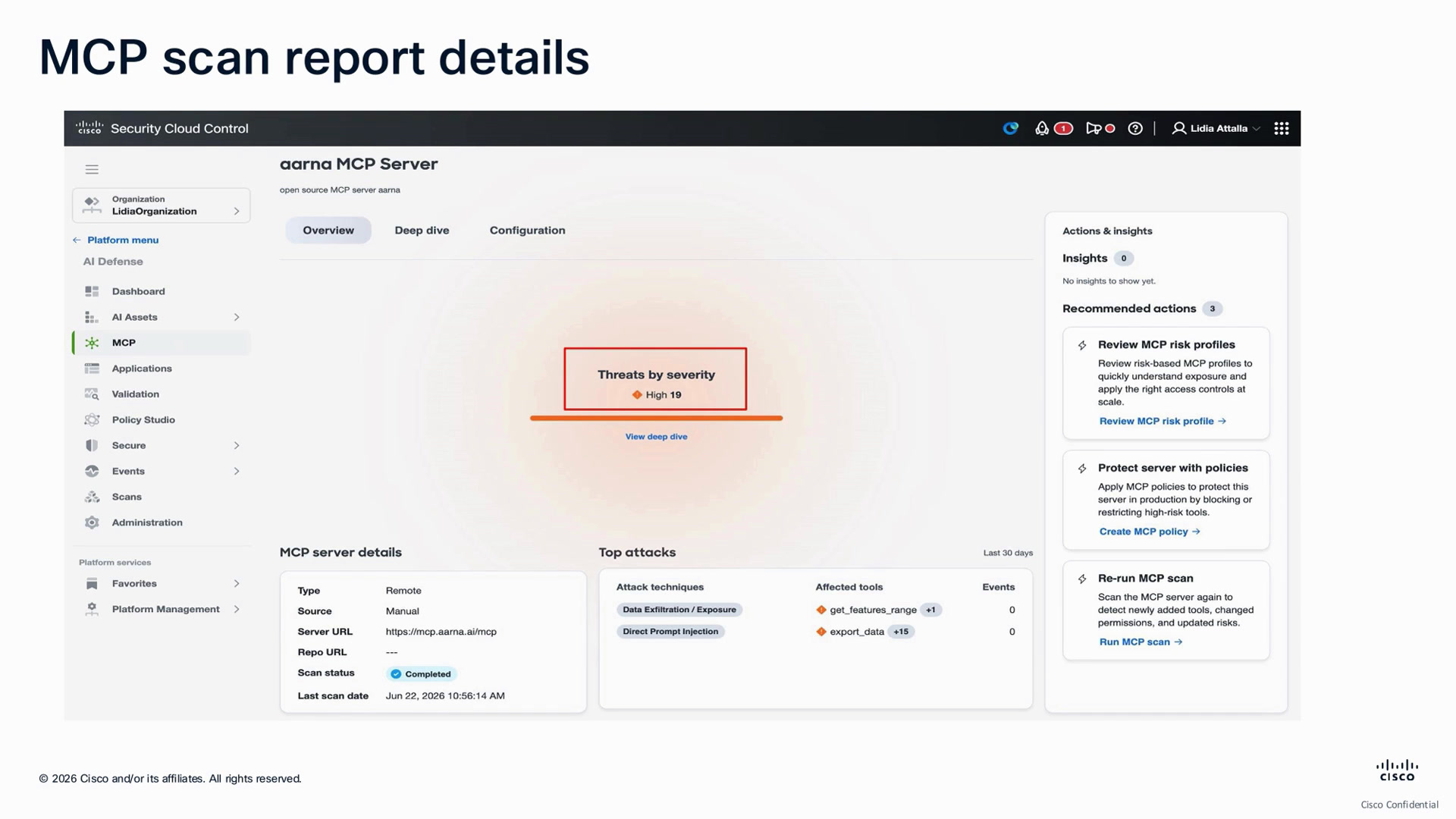Image resolution: width=1456 pixels, height=819 pixels.
Task: Click the Dashboard sidebar icon
Action: tap(92, 291)
